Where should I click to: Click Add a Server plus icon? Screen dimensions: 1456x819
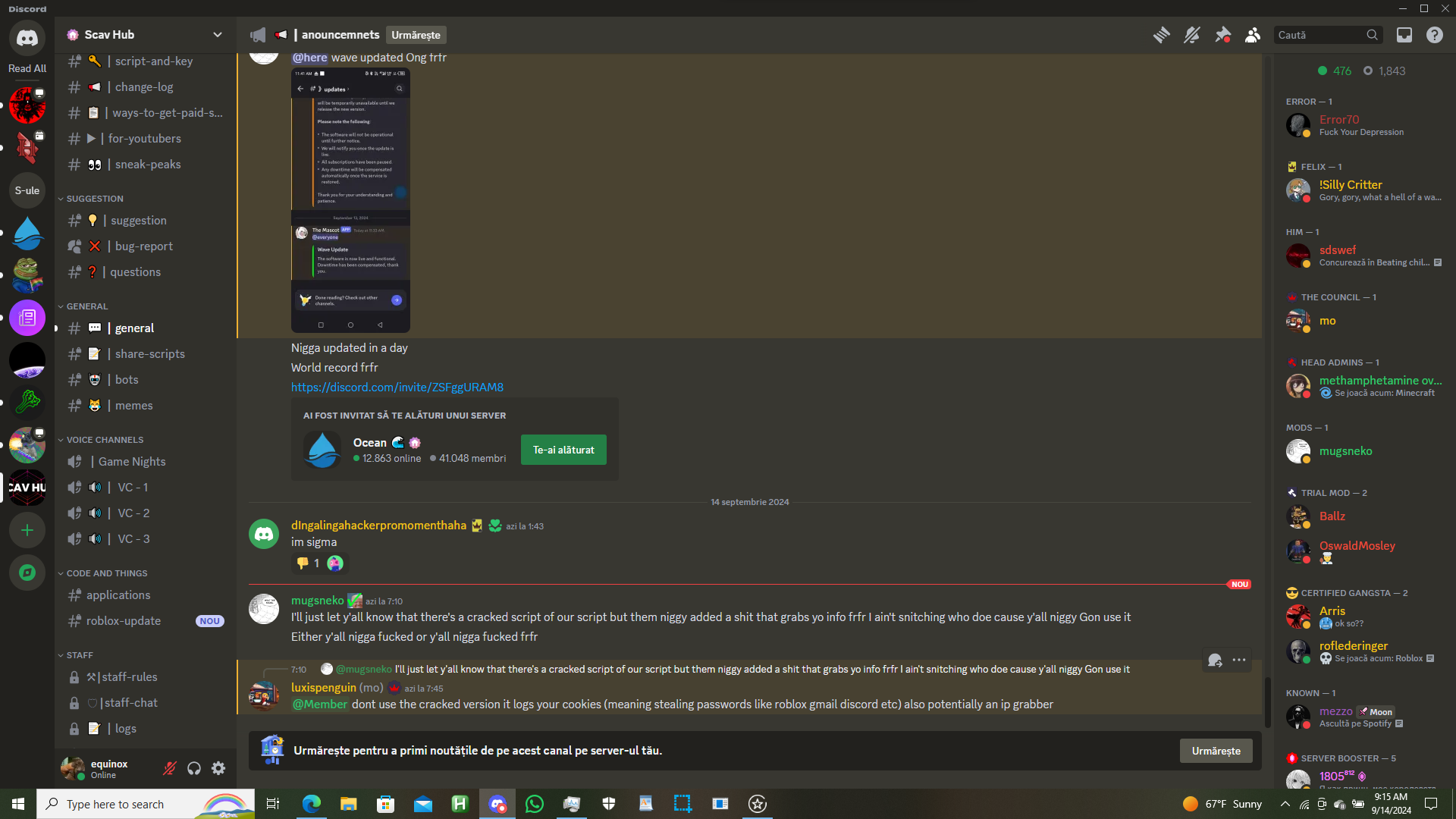point(27,530)
